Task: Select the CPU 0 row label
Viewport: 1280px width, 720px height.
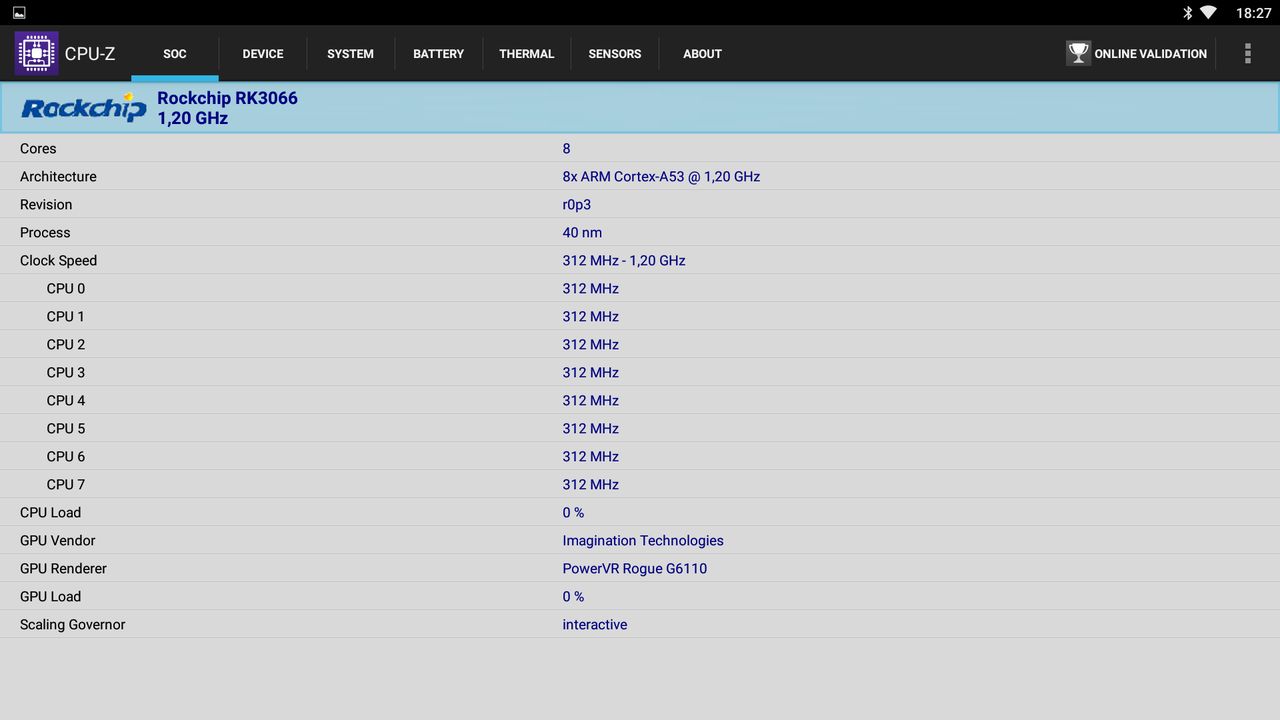Action: 66,288
